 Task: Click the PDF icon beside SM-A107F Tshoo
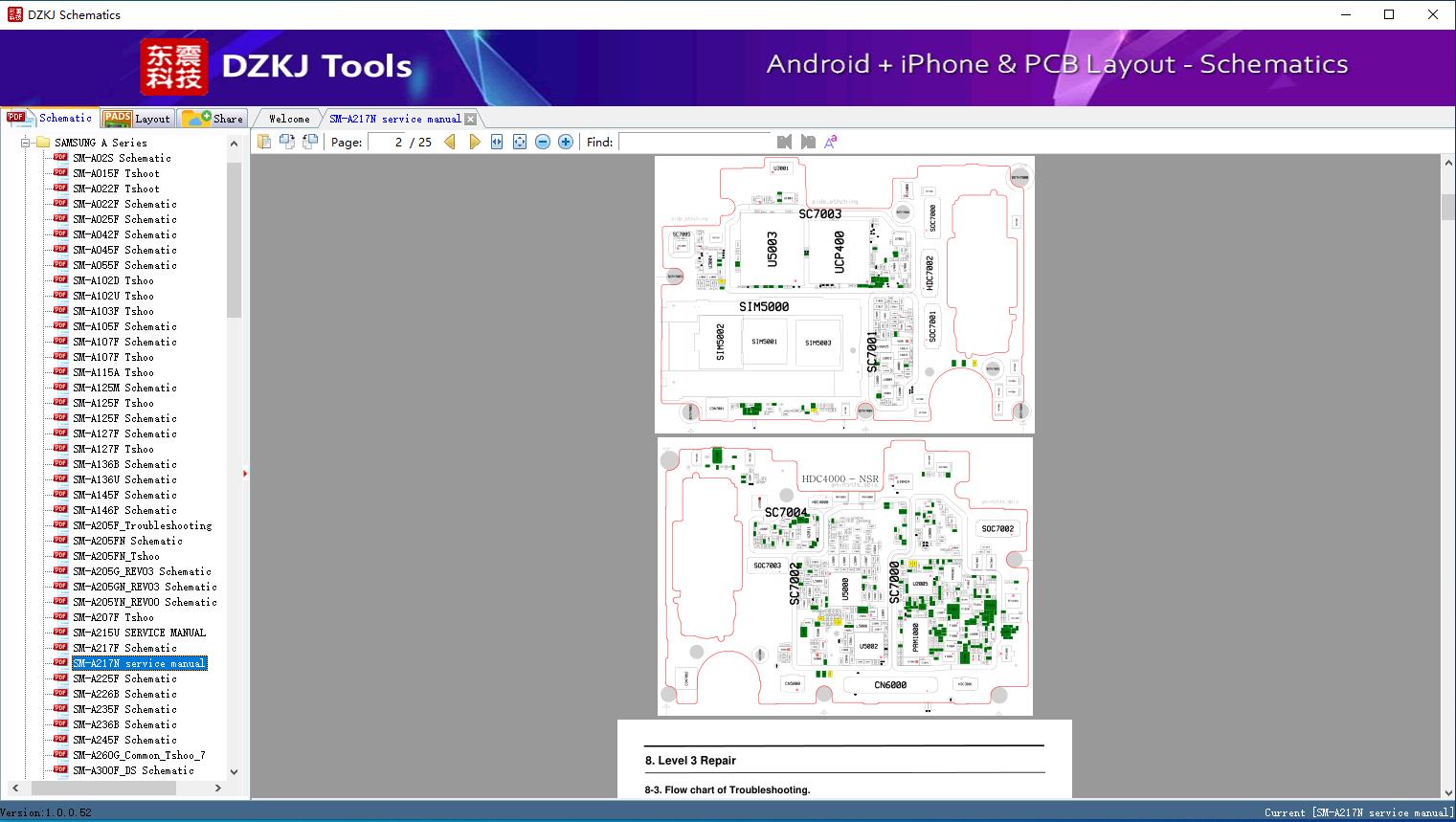tap(60, 356)
